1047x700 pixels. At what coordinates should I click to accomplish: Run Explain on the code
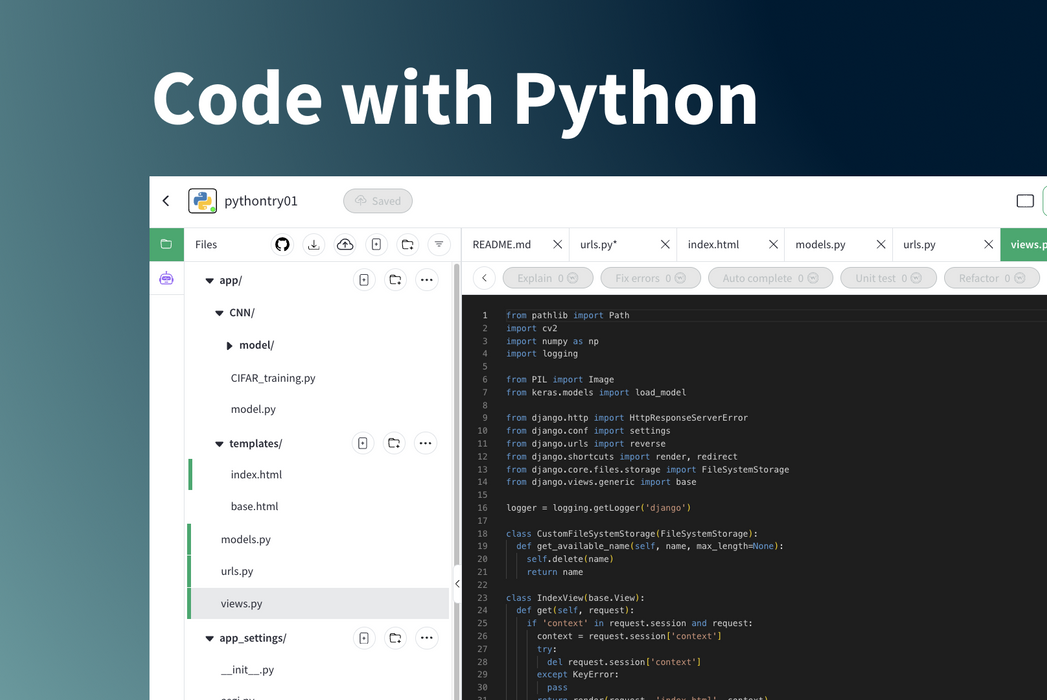point(548,278)
